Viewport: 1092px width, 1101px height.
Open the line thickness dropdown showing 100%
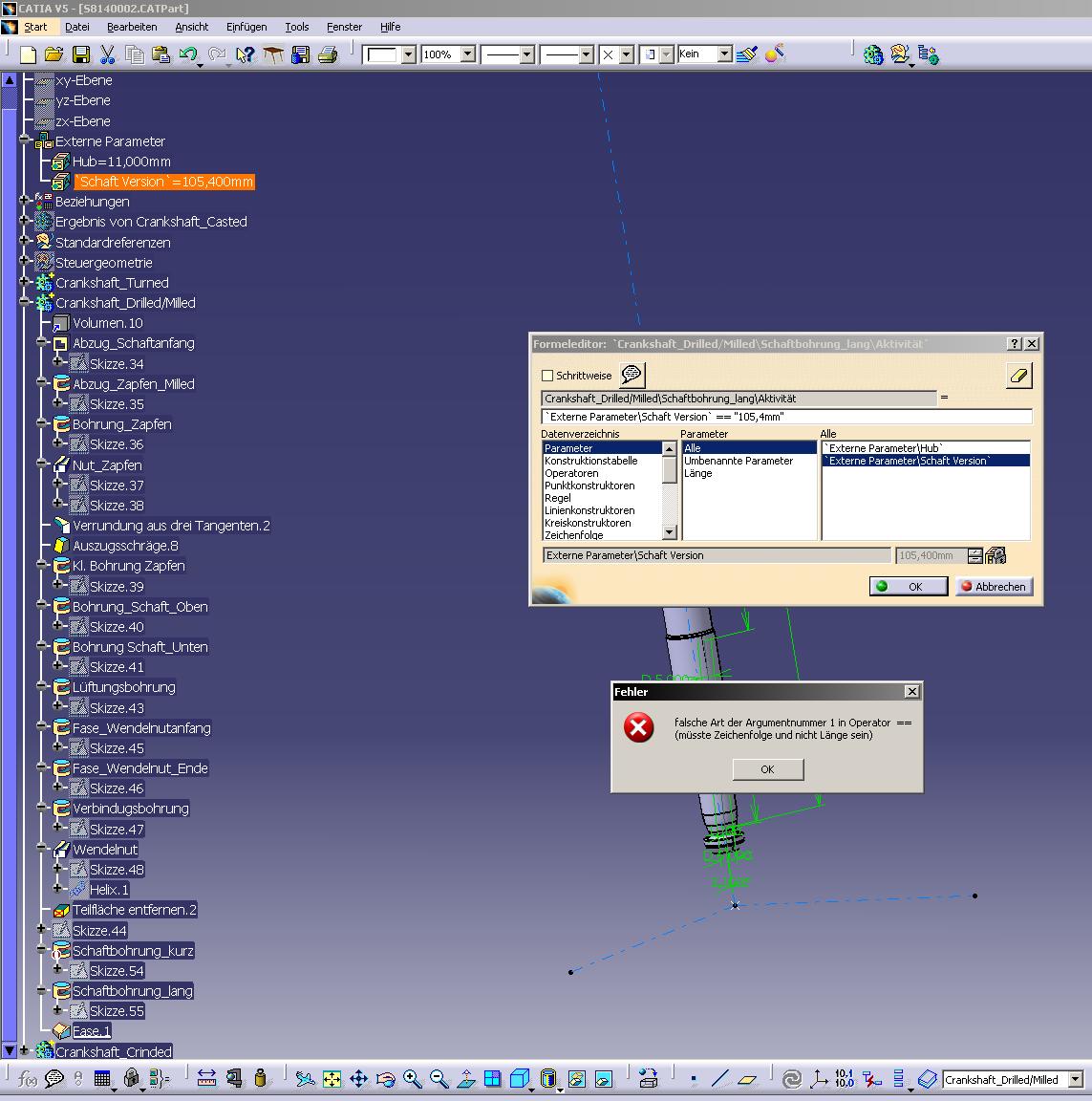pos(468,54)
